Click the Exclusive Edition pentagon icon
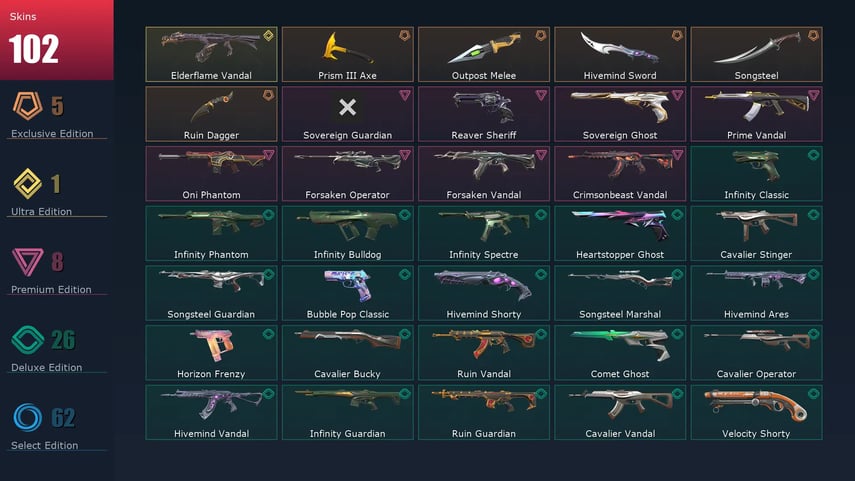The width and height of the screenshot is (855, 481). pyautogui.click(x=27, y=105)
